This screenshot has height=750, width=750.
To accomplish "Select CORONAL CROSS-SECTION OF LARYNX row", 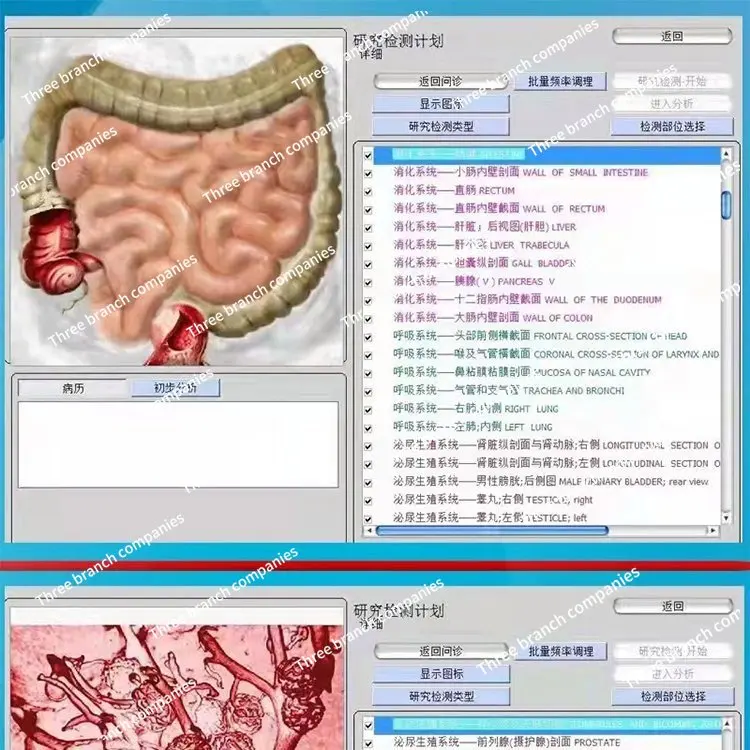I will click(556, 354).
